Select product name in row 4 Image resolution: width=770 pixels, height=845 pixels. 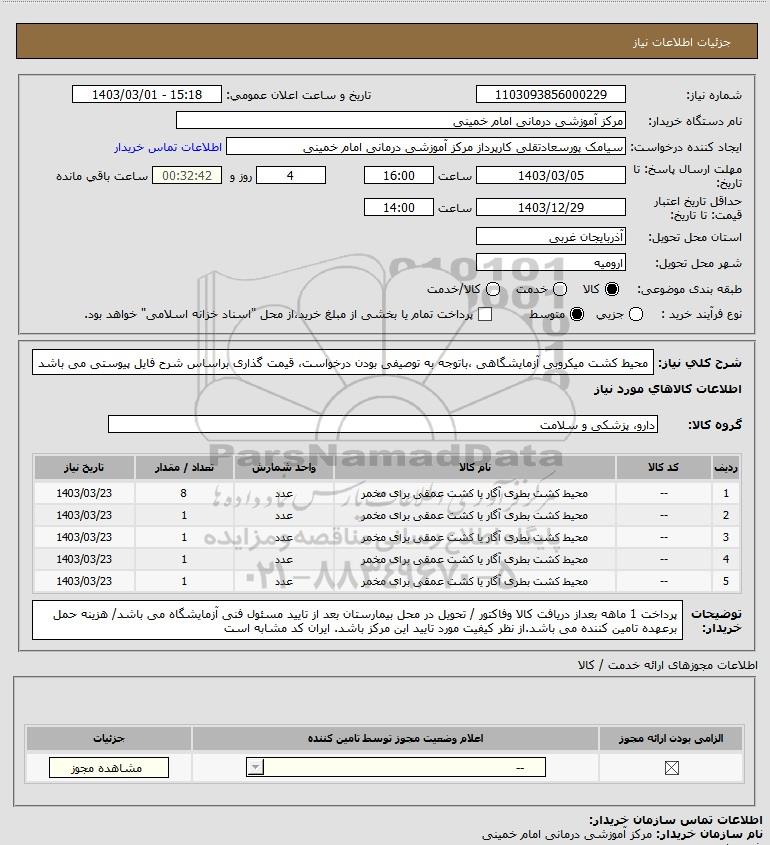(475, 559)
